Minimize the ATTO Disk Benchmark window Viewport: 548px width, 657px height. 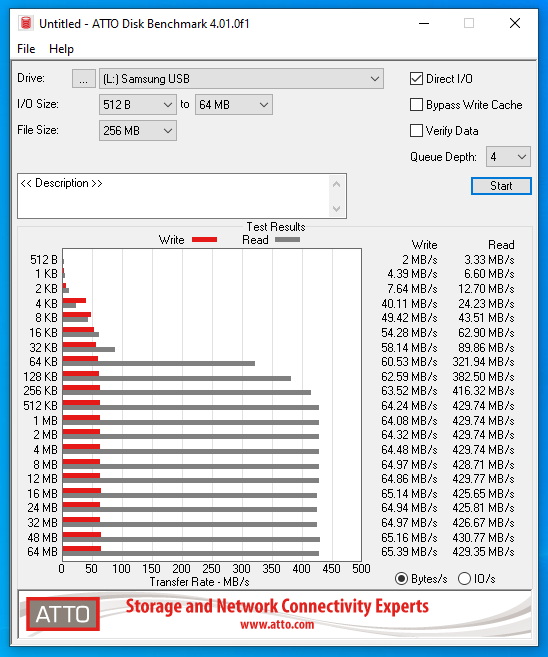[424, 23]
